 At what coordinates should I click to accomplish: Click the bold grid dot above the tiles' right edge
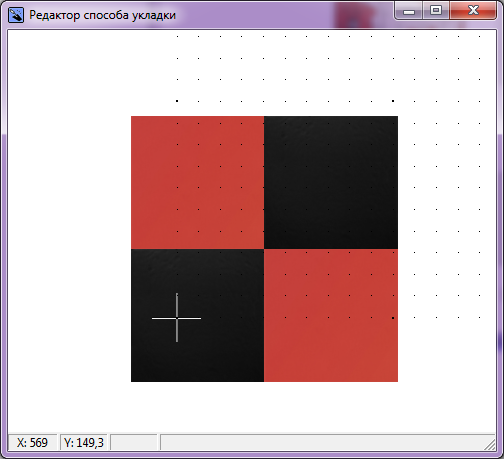coord(393,101)
